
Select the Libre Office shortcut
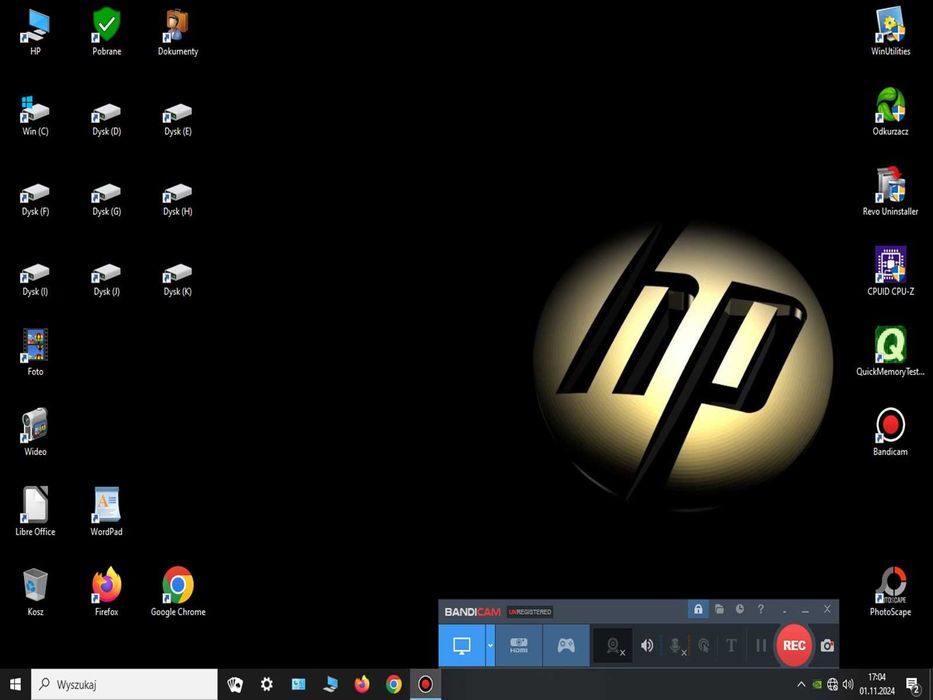click(35, 512)
